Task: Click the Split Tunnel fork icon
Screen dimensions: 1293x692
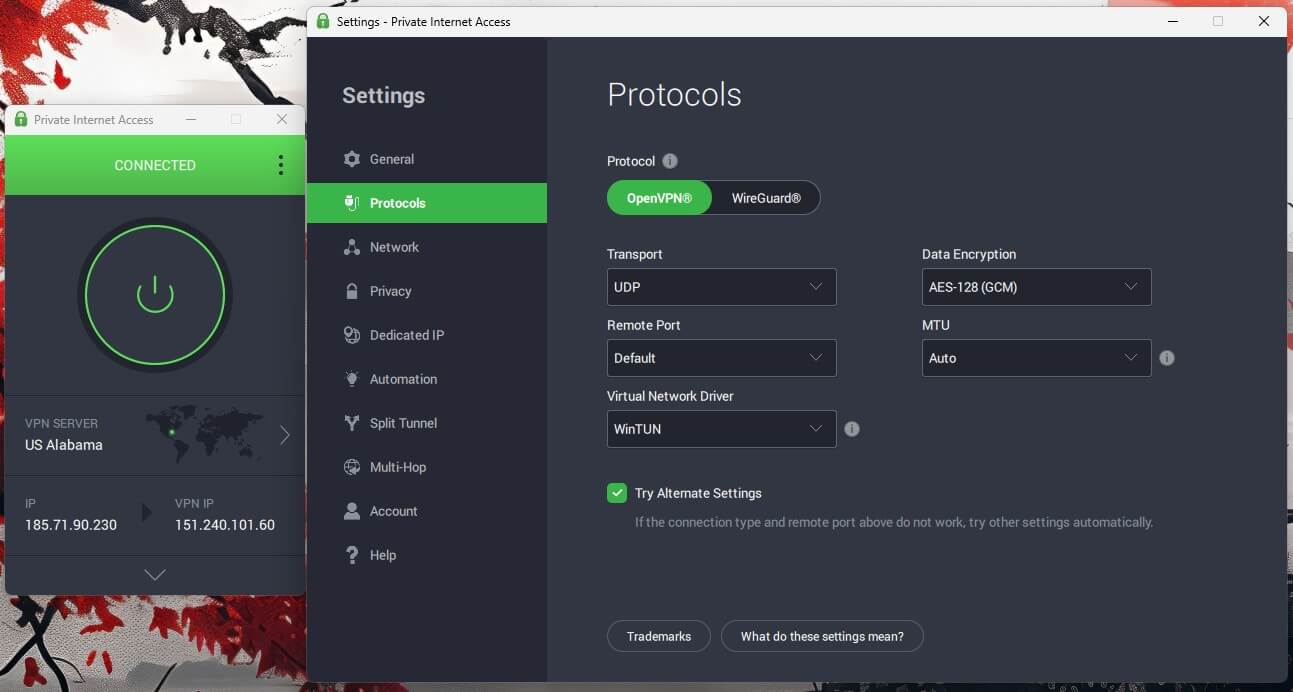Action: [351, 423]
